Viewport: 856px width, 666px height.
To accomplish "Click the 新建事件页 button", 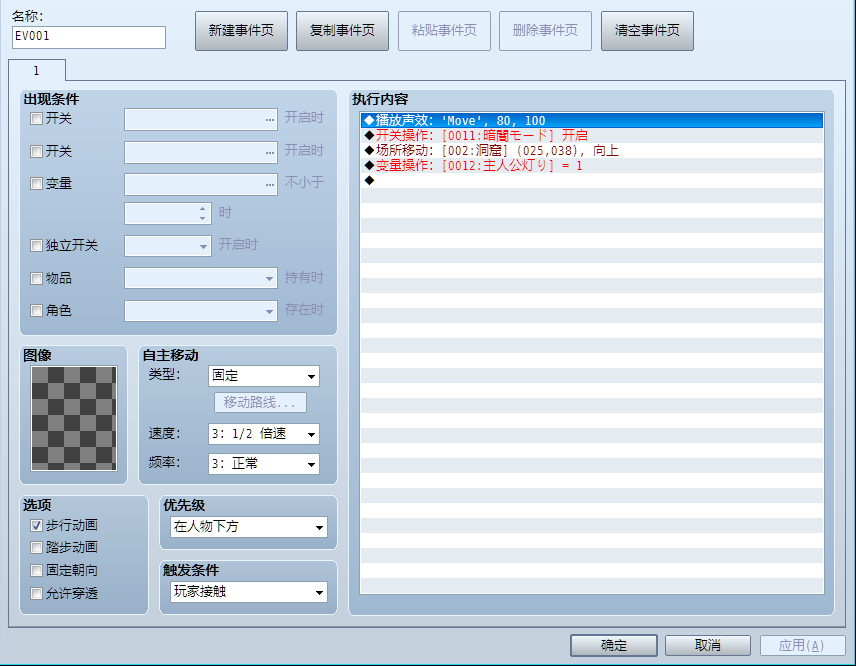I will coord(241,31).
